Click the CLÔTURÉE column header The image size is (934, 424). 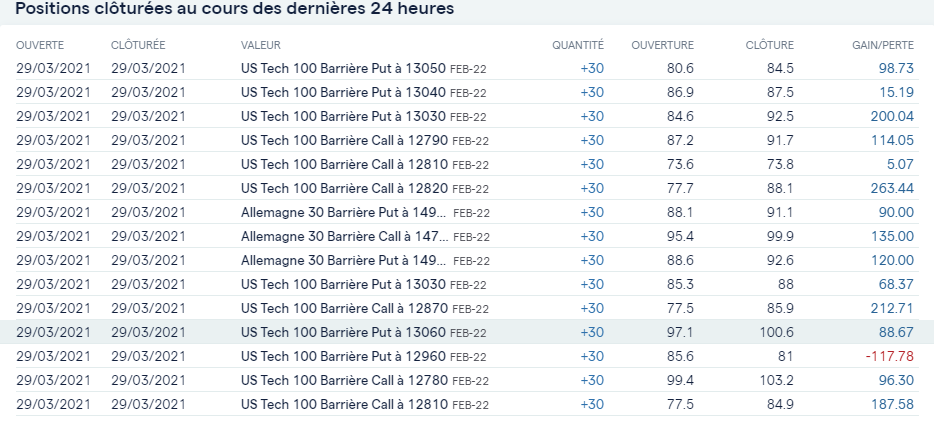tap(138, 45)
